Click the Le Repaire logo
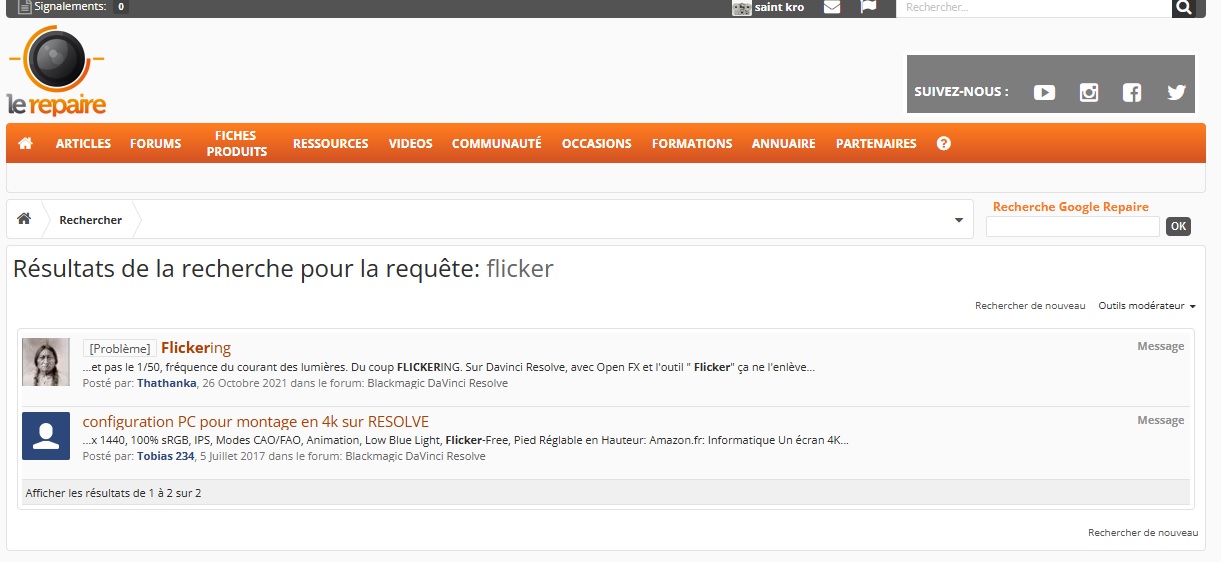The height and width of the screenshot is (562, 1221). (56, 70)
